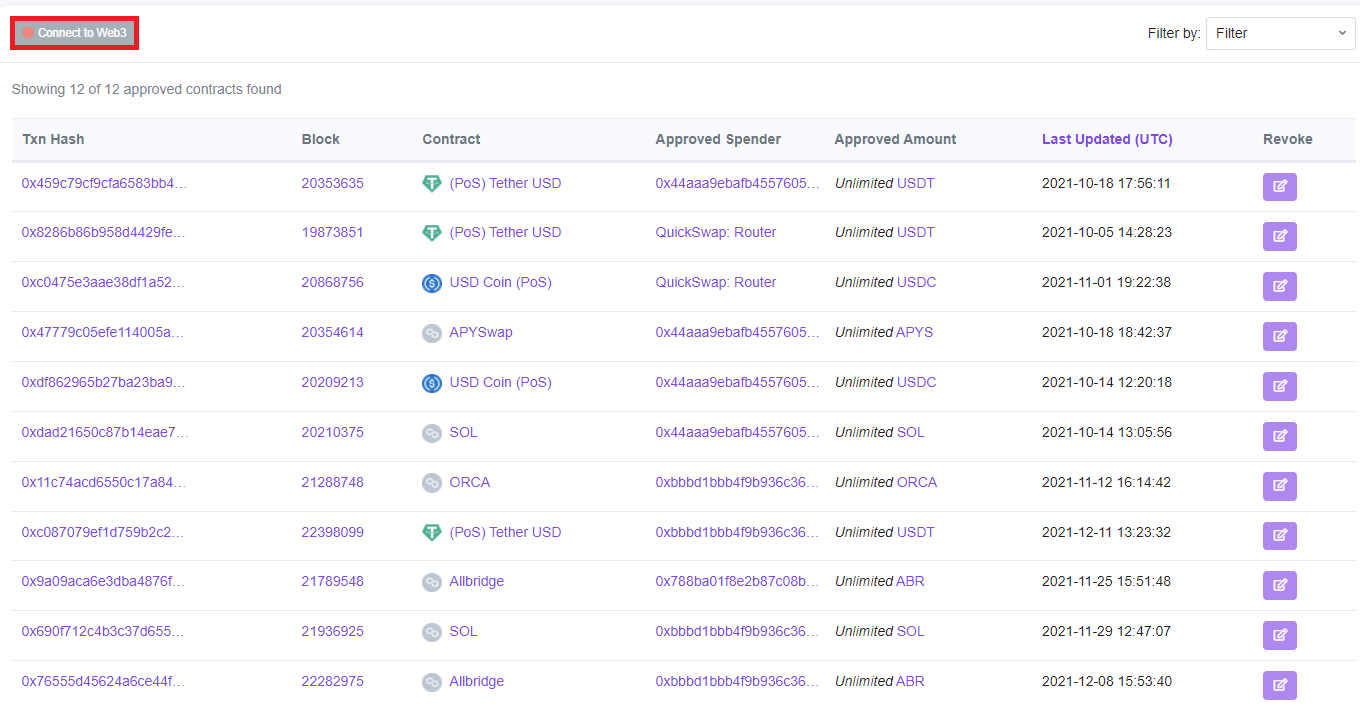
Task: View block 22398099
Action: click(x=333, y=532)
